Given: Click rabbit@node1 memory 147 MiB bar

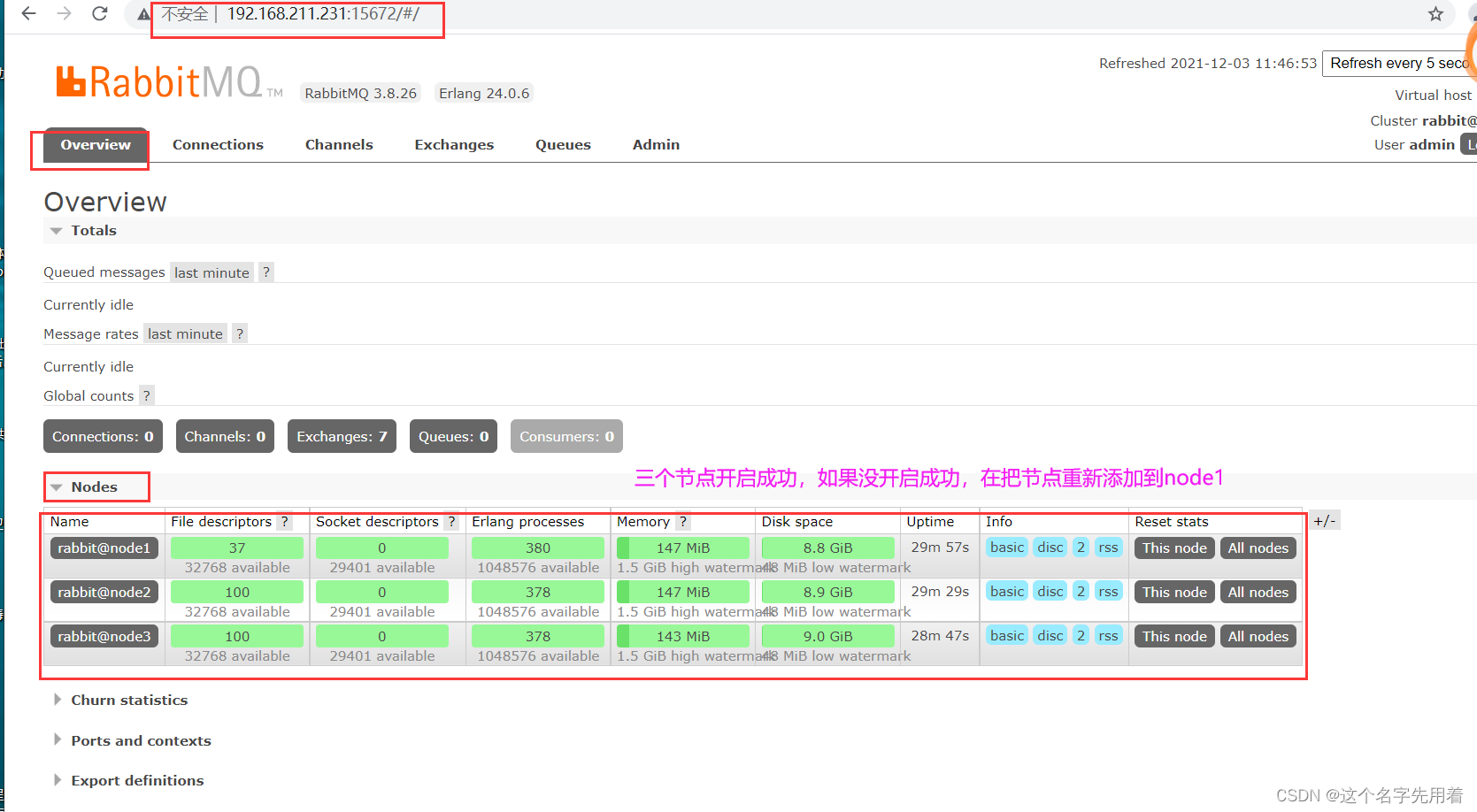Looking at the screenshot, I should click(x=683, y=548).
